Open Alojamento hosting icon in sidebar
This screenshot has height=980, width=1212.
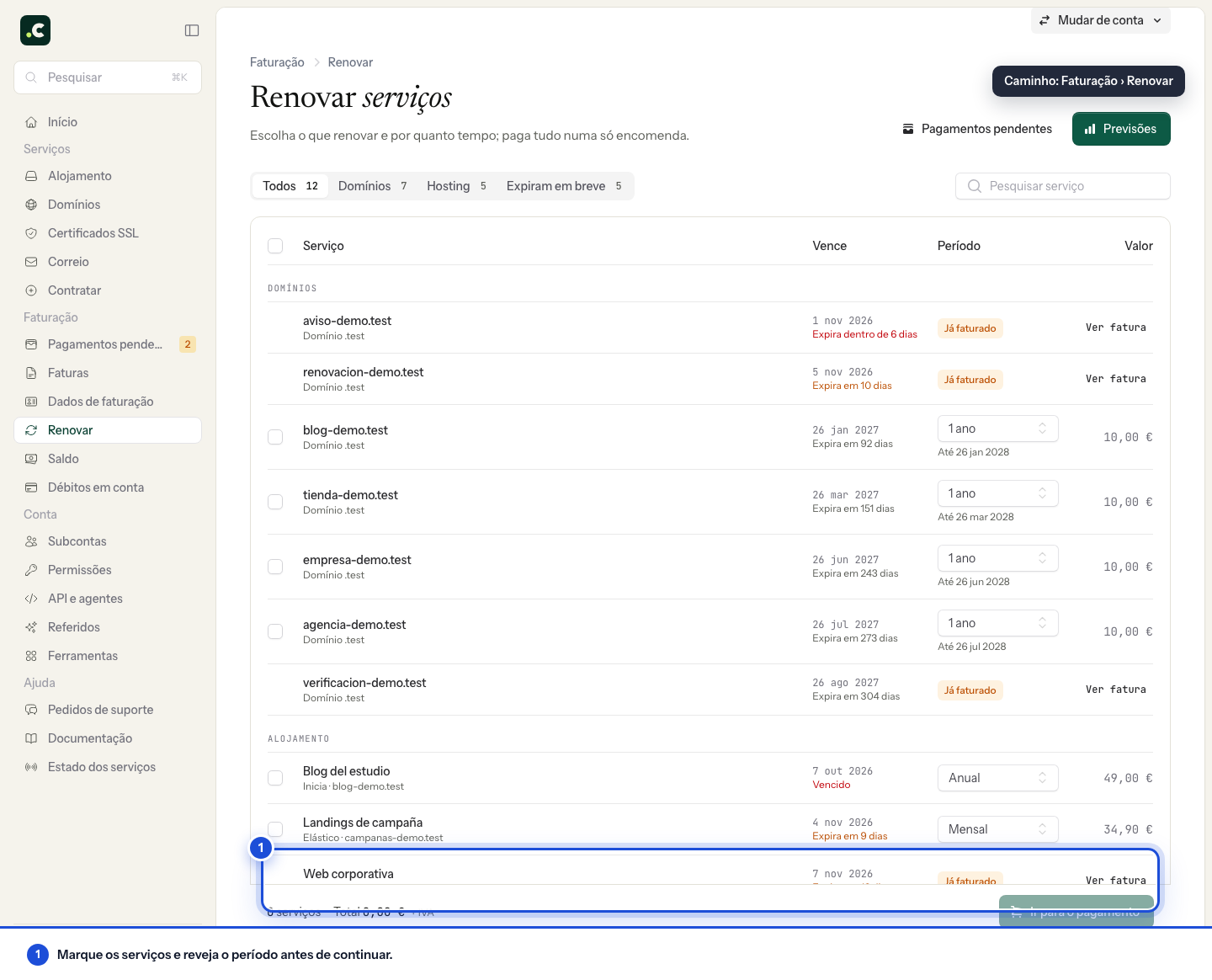(x=31, y=176)
